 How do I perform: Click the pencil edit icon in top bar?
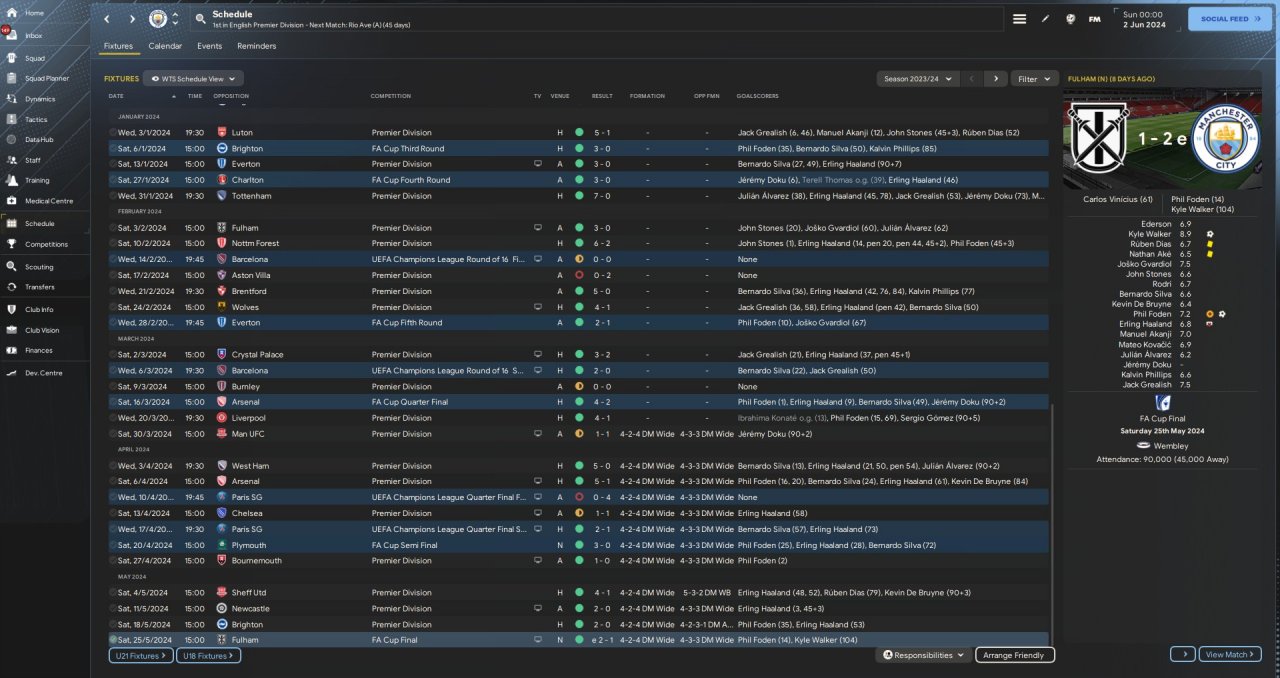pos(1046,19)
